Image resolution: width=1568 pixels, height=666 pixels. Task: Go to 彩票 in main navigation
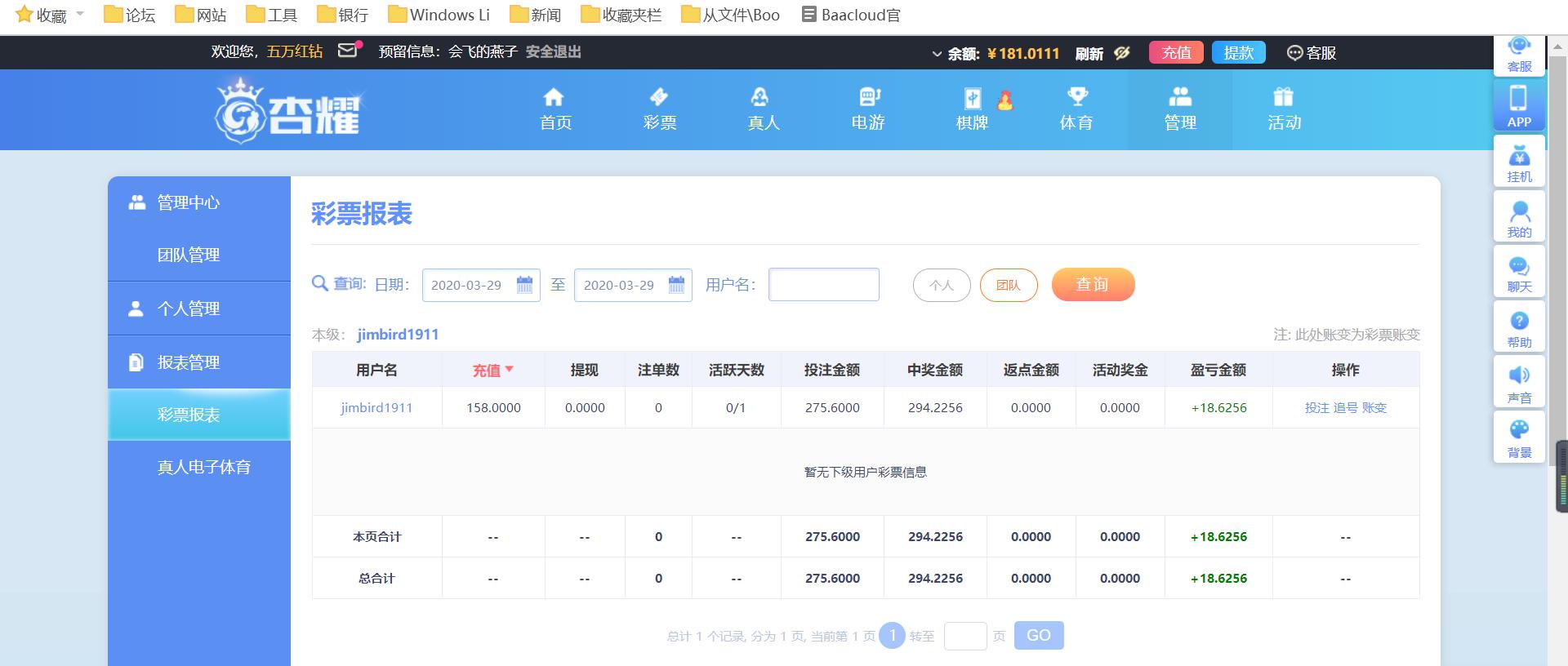660,109
